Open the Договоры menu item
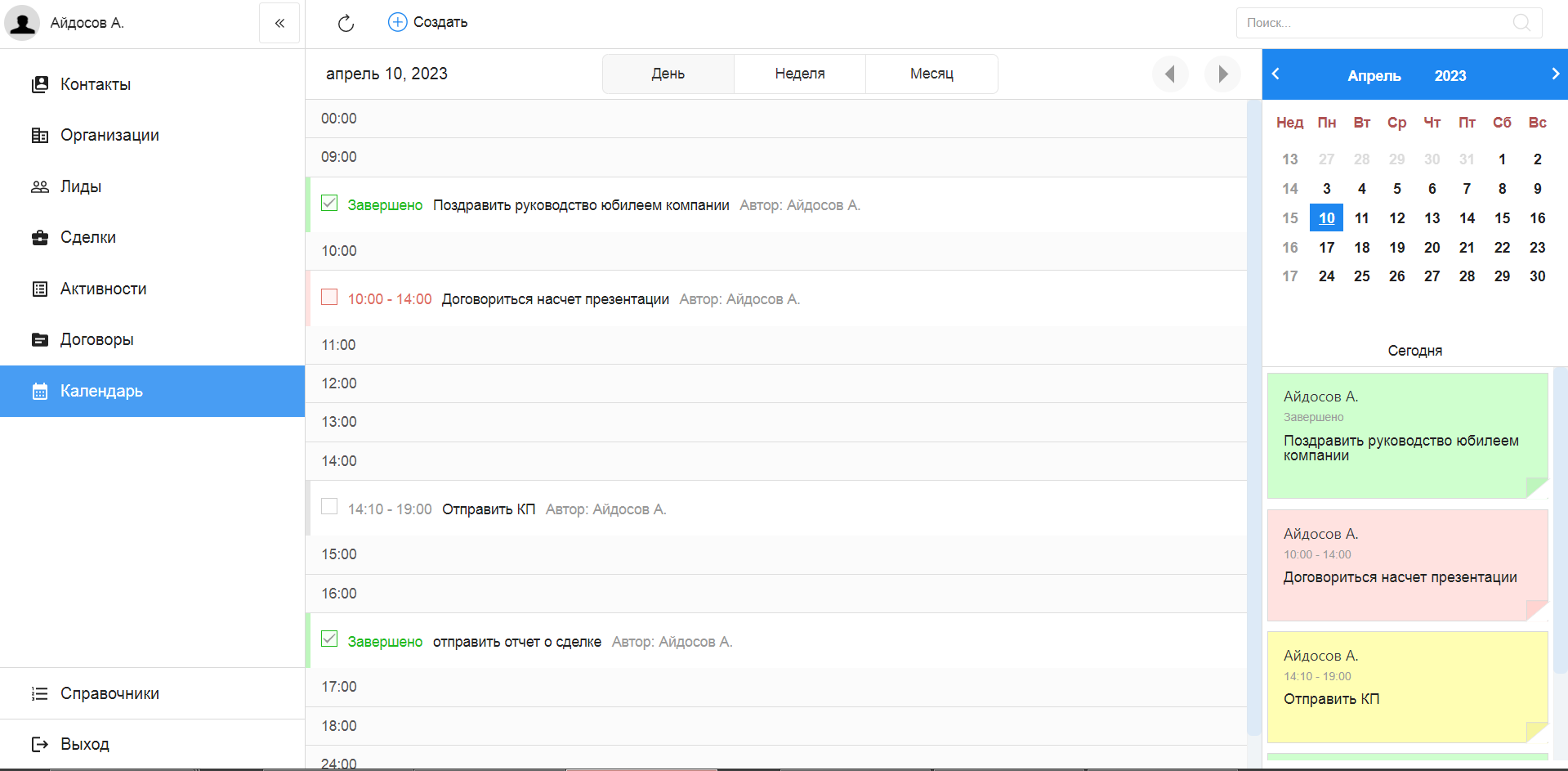The height and width of the screenshot is (771, 1568). (x=152, y=339)
